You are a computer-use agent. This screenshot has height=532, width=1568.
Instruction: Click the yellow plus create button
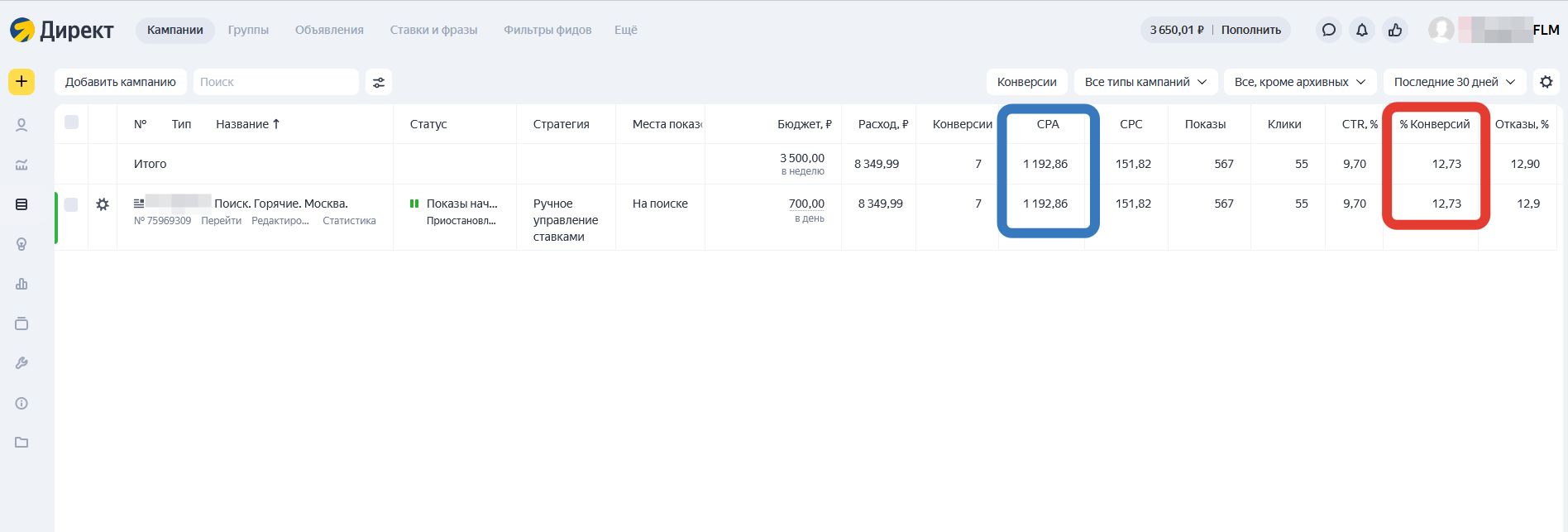(x=22, y=82)
